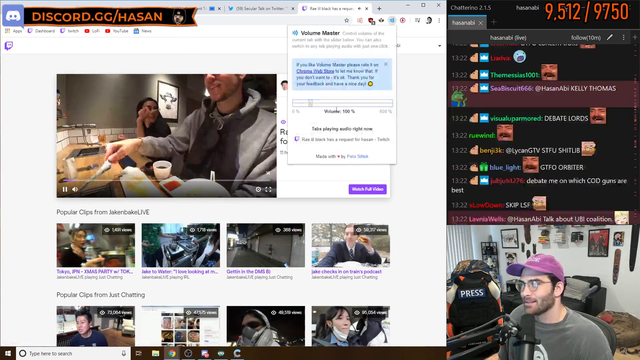Click the Watch Full Video button
Viewport: 640px width, 360px height.
click(367, 189)
